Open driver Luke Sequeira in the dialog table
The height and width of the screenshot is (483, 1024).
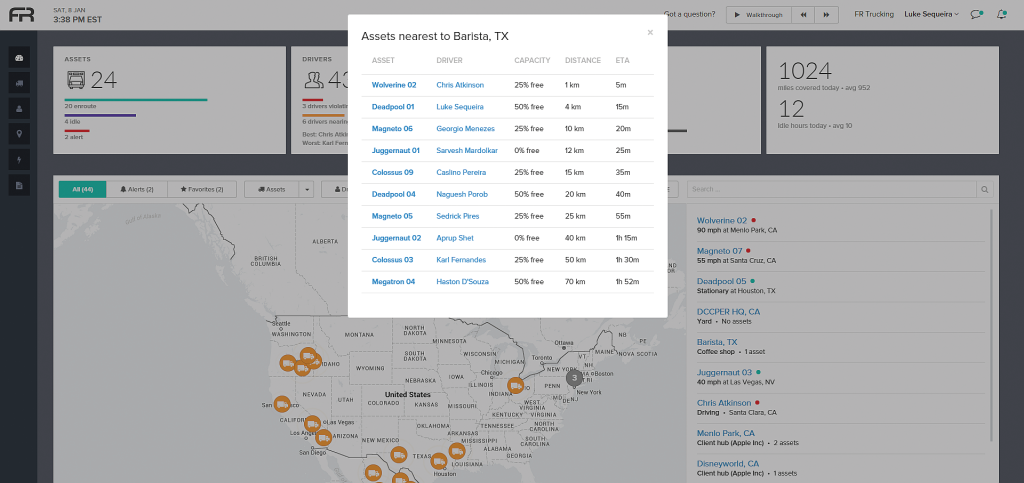[x=460, y=107]
